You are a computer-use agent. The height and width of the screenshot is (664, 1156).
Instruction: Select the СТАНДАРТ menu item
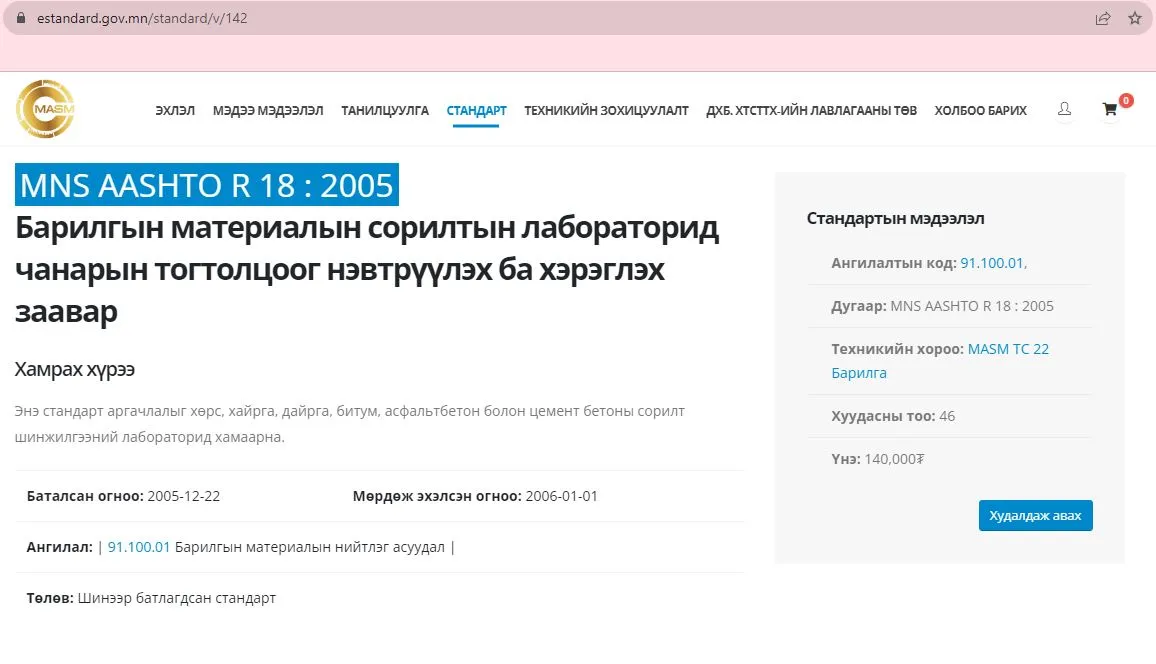coord(476,111)
